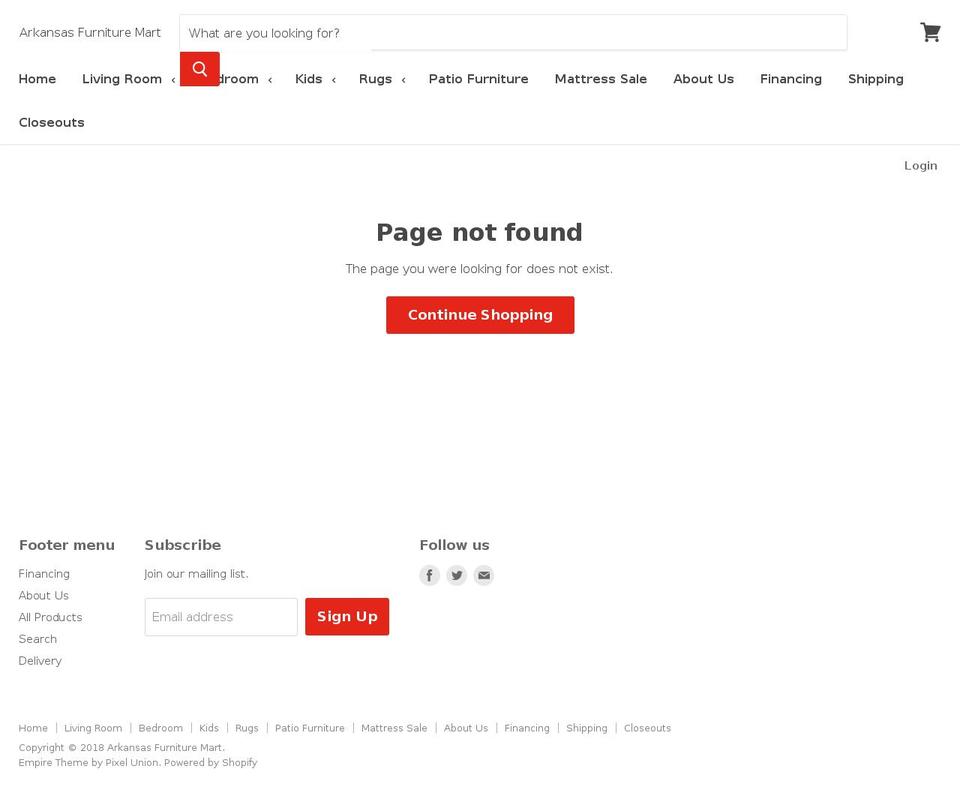Image resolution: width=960 pixels, height=805 pixels.
Task: Expand the Kids menu chevron
Action: point(334,80)
